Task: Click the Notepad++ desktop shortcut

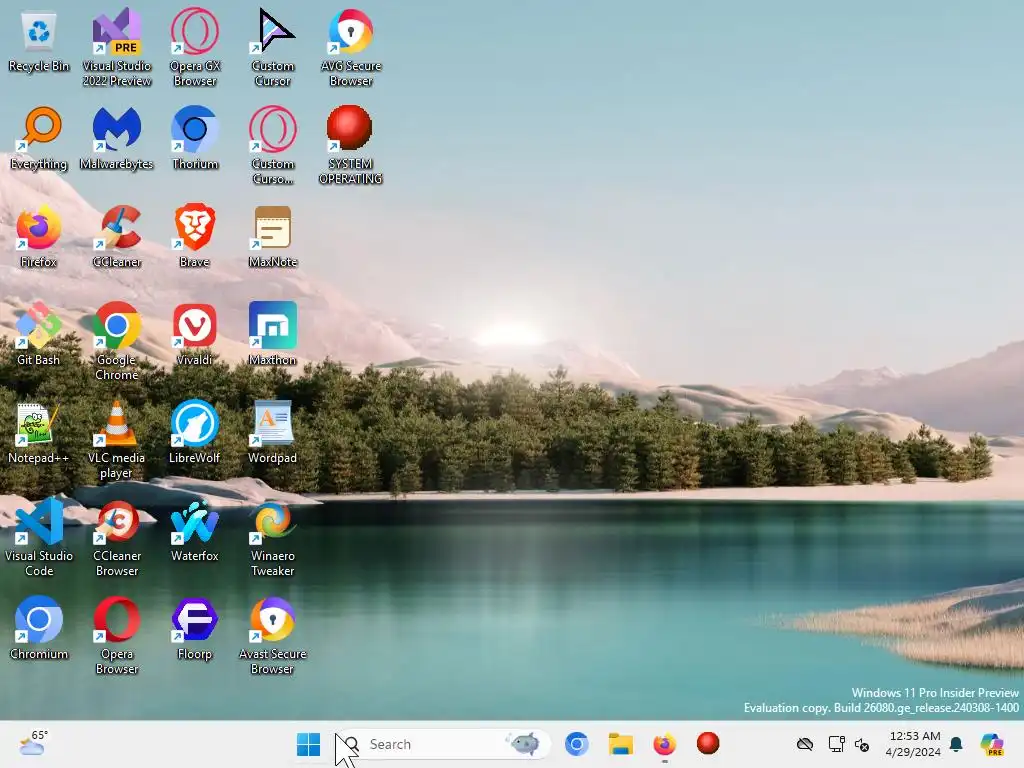Action: (x=39, y=432)
